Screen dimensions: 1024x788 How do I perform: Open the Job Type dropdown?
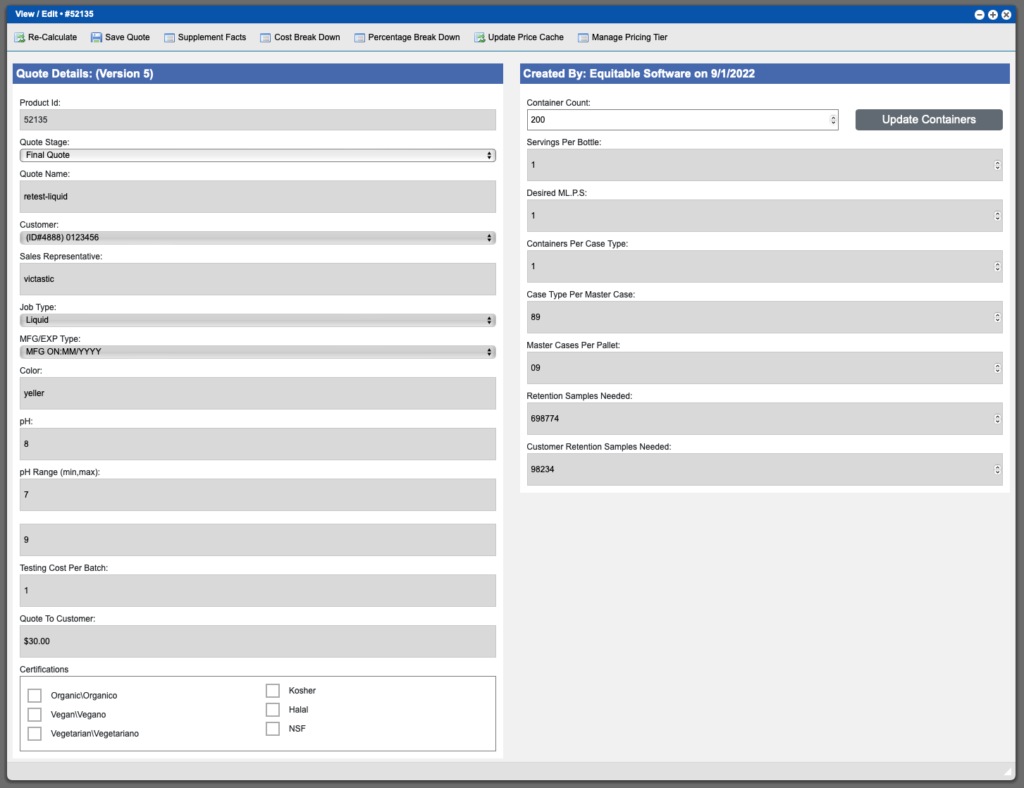[256, 320]
